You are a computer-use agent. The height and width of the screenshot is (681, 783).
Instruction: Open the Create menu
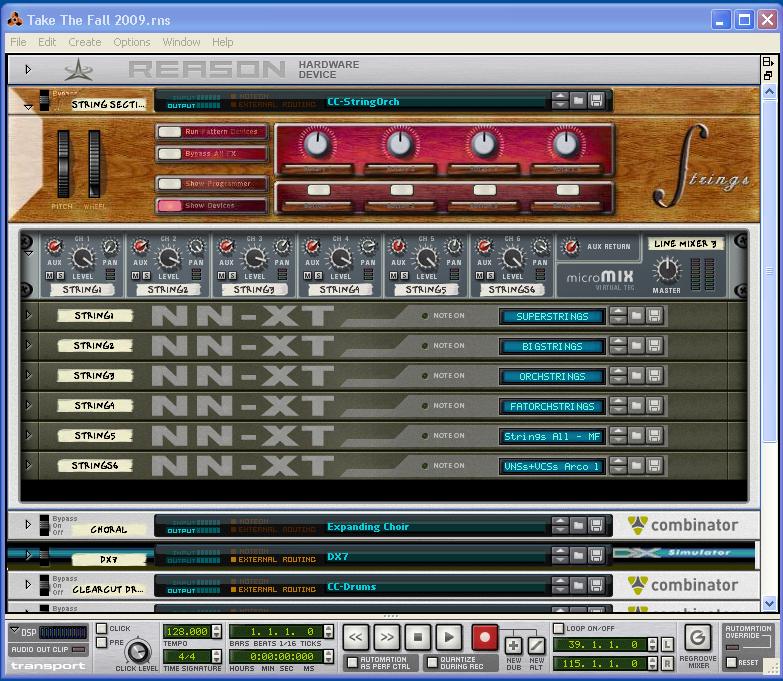coord(84,42)
